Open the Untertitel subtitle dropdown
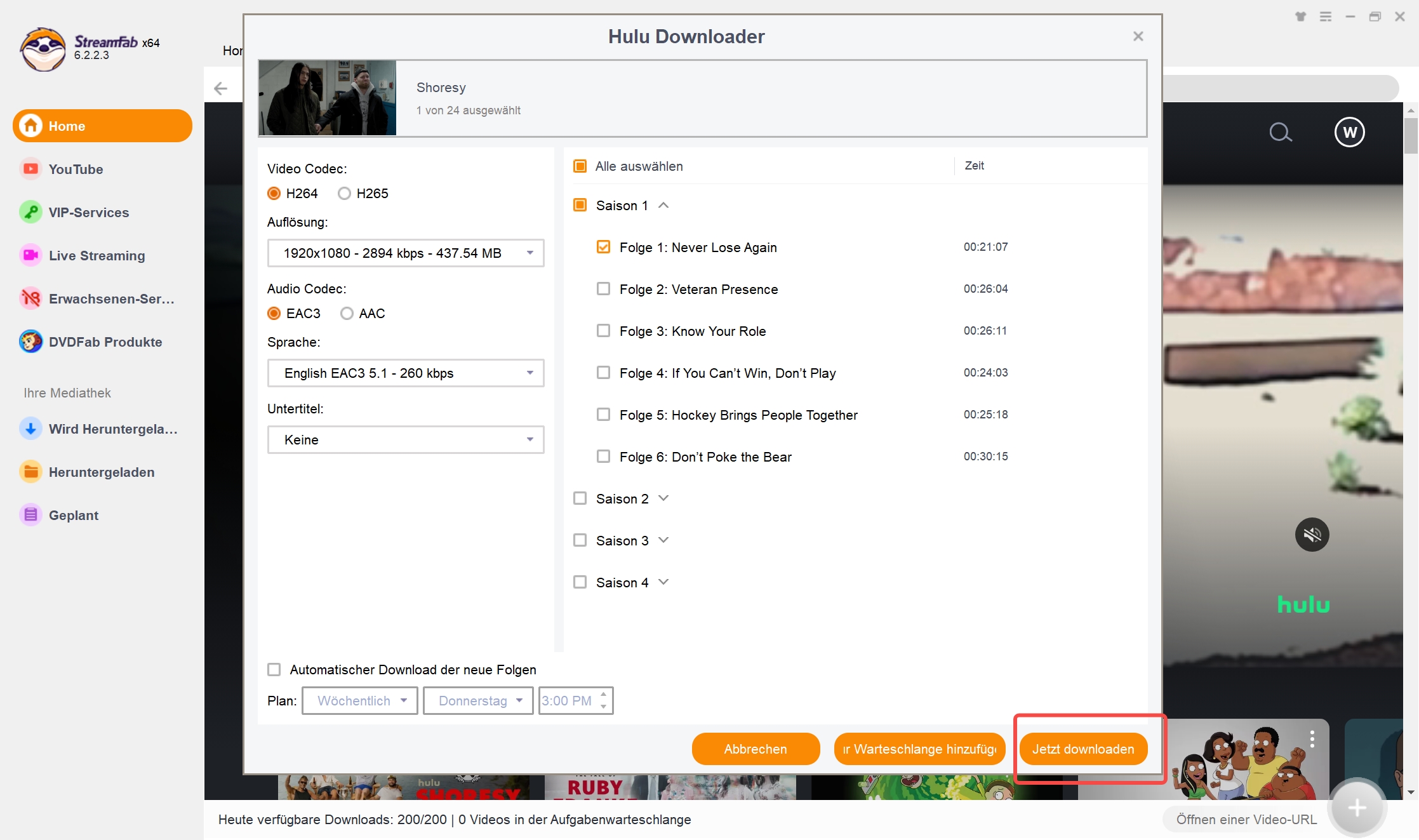The width and height of the screenshot is (1419, 840). click(x=406, y=439)
